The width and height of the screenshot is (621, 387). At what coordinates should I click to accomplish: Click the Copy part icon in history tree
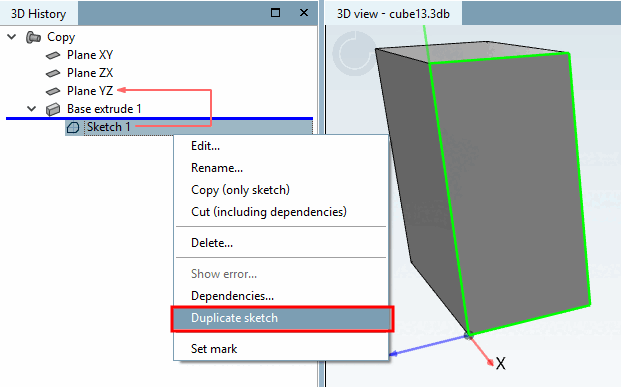33,37
